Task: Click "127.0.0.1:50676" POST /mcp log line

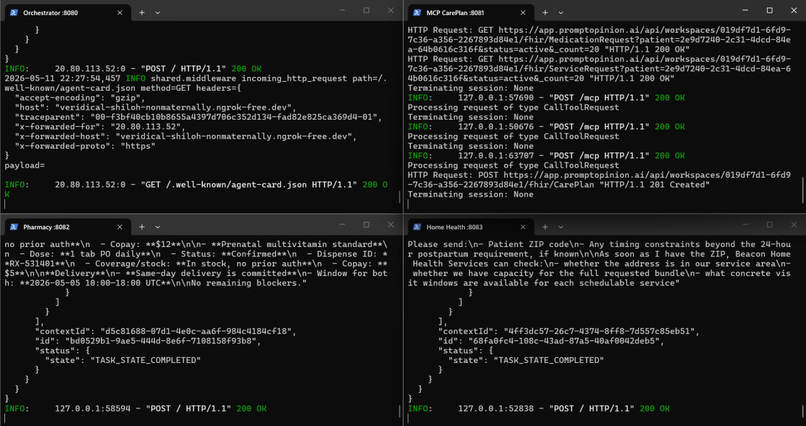Action: point(546,126)
